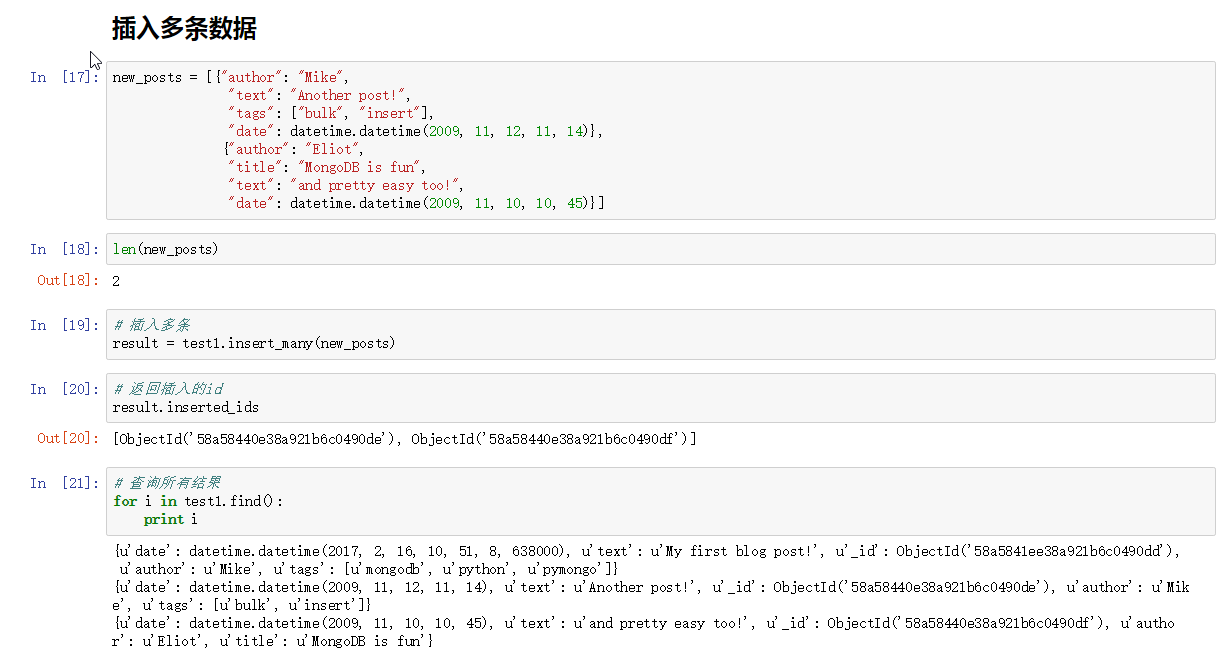Viewport: 1219px width, 661px height.
Task: Click the insert_many(new_posts) code line
Action: (x=254, y=343)
